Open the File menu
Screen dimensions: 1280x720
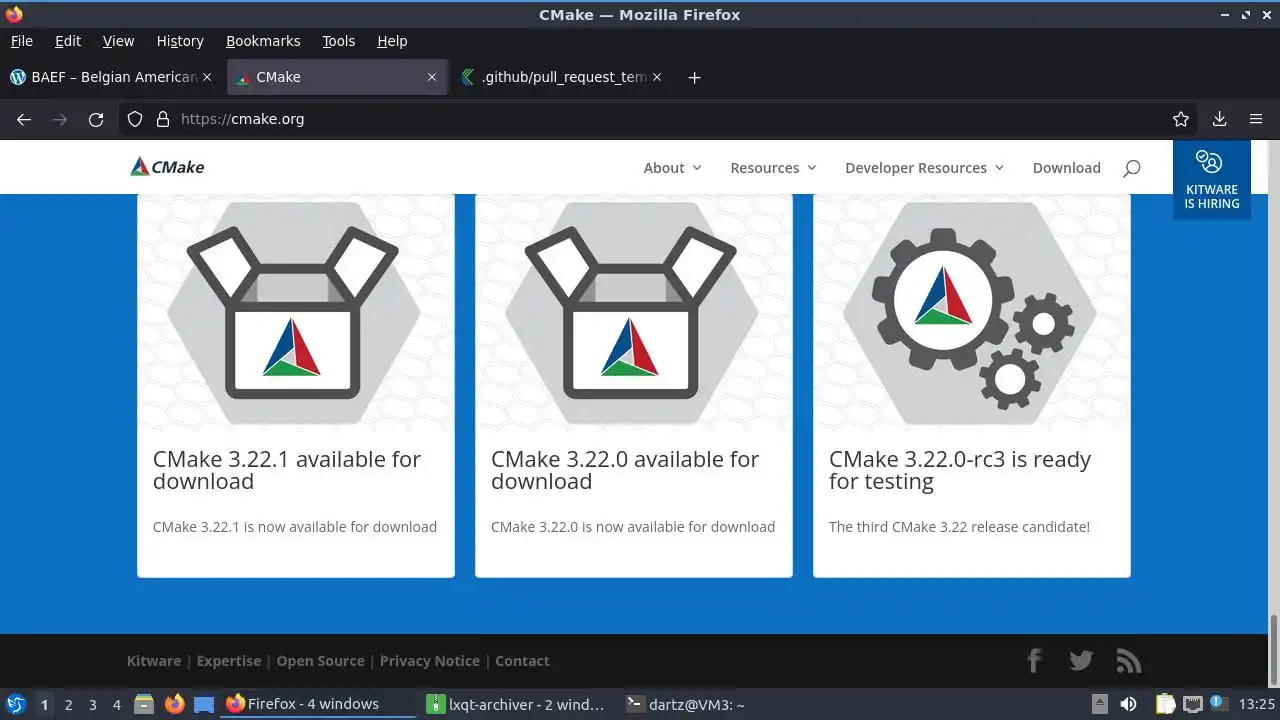(x=21, y=41)
